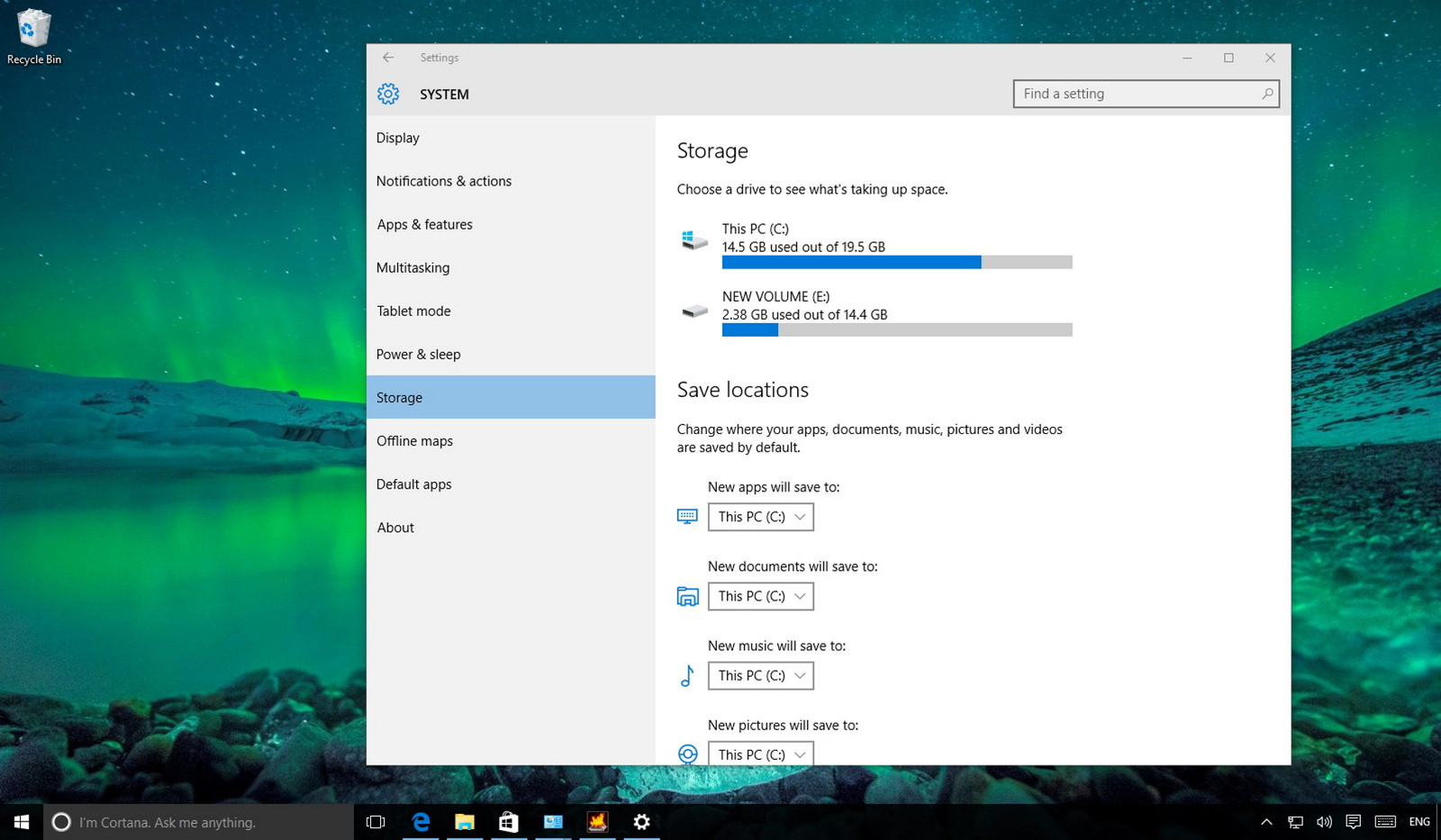Click the Find a setting search box
This screenshot has width=1441, height=840.
(1146, 94)
